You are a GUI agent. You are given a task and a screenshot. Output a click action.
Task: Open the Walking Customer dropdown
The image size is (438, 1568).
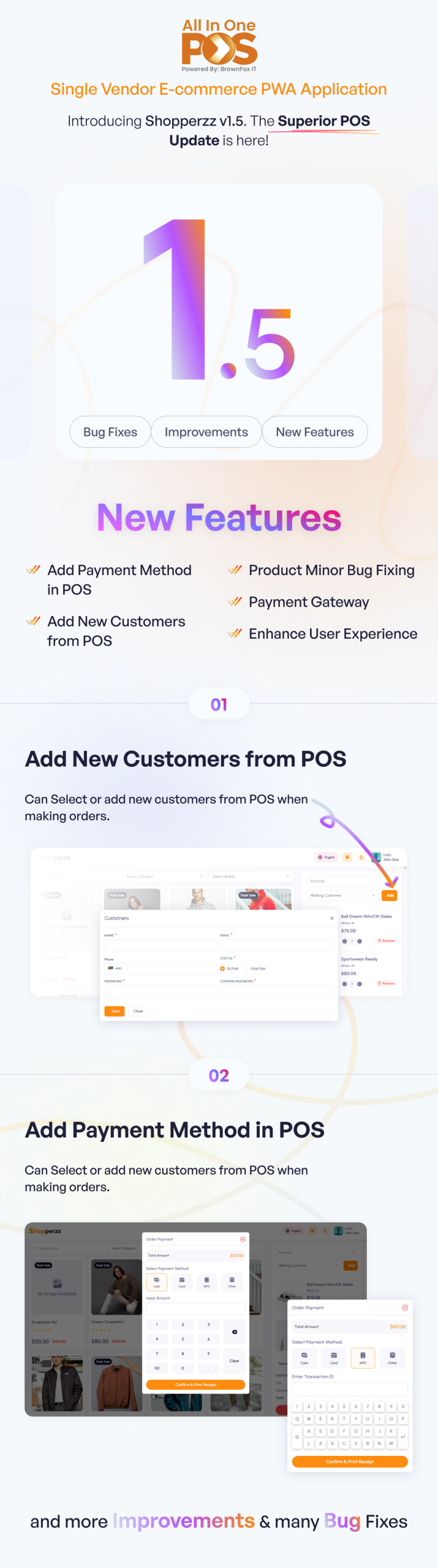click(342, 895)
